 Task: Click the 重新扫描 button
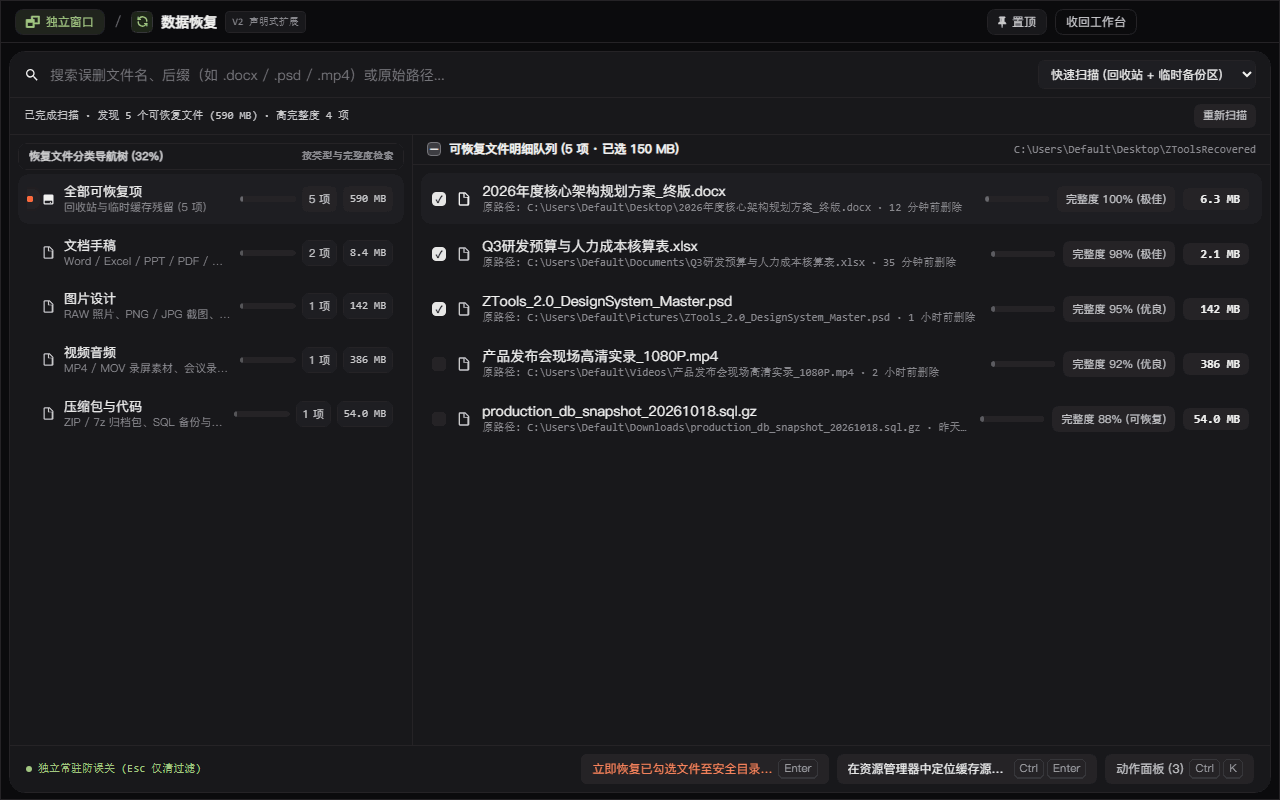[x=1225, y=115]
